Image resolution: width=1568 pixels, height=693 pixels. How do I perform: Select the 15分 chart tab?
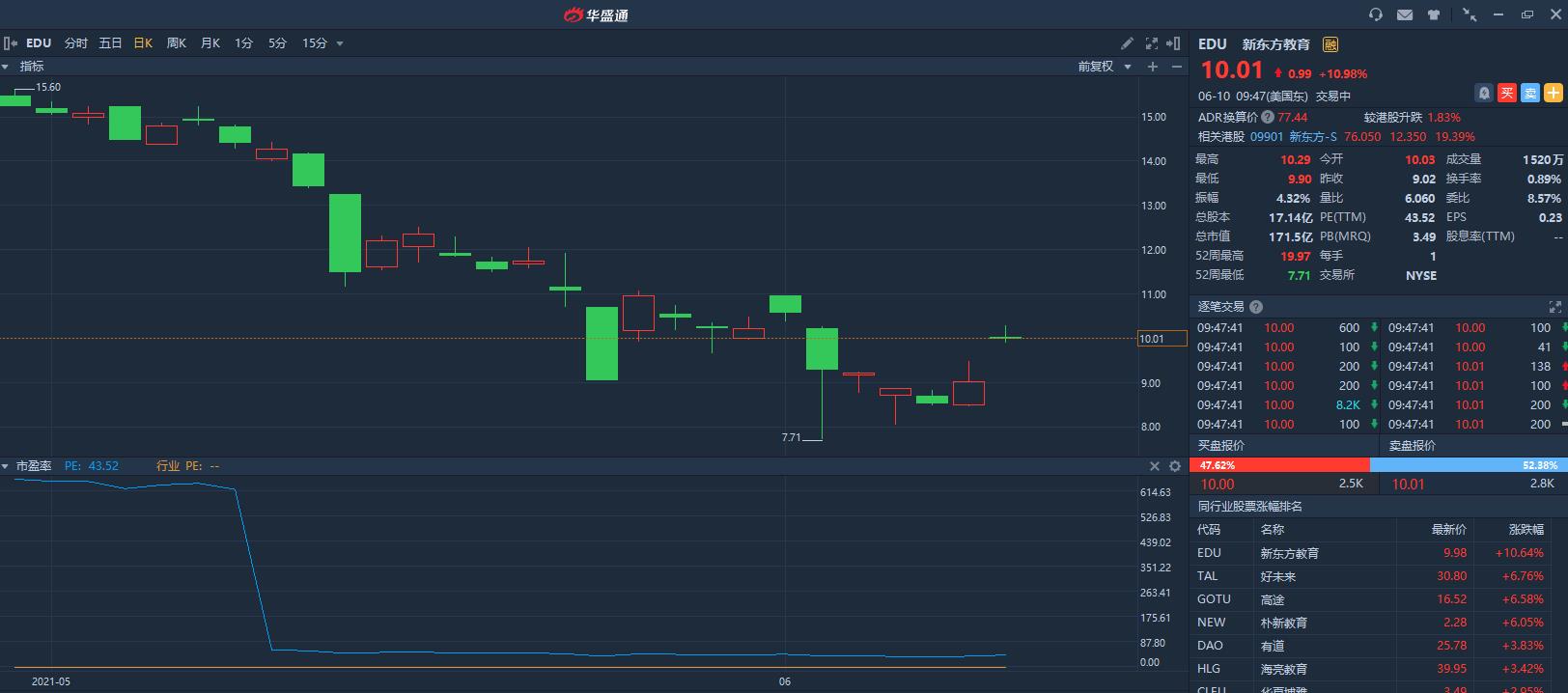point(315,43)
